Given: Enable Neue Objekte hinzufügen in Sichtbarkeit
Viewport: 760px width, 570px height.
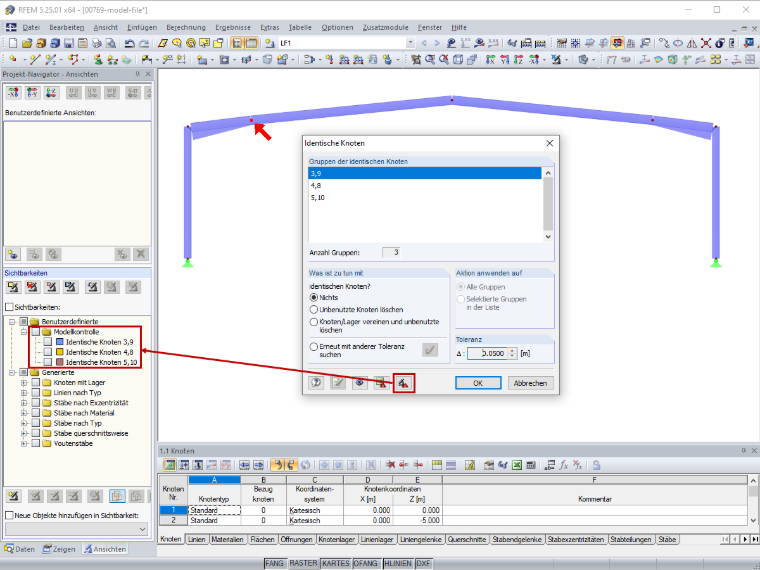Looking at the screenshot, I should click(9, 515).
